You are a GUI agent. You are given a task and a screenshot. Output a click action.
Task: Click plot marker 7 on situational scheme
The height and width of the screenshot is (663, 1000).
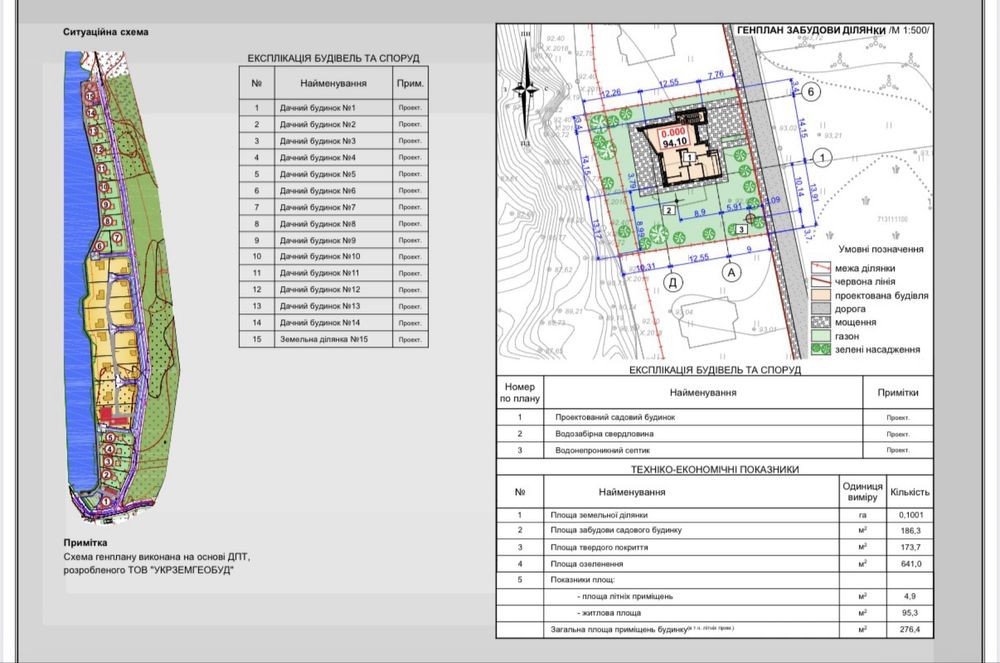pyautogui.click(x=117, y=237)
